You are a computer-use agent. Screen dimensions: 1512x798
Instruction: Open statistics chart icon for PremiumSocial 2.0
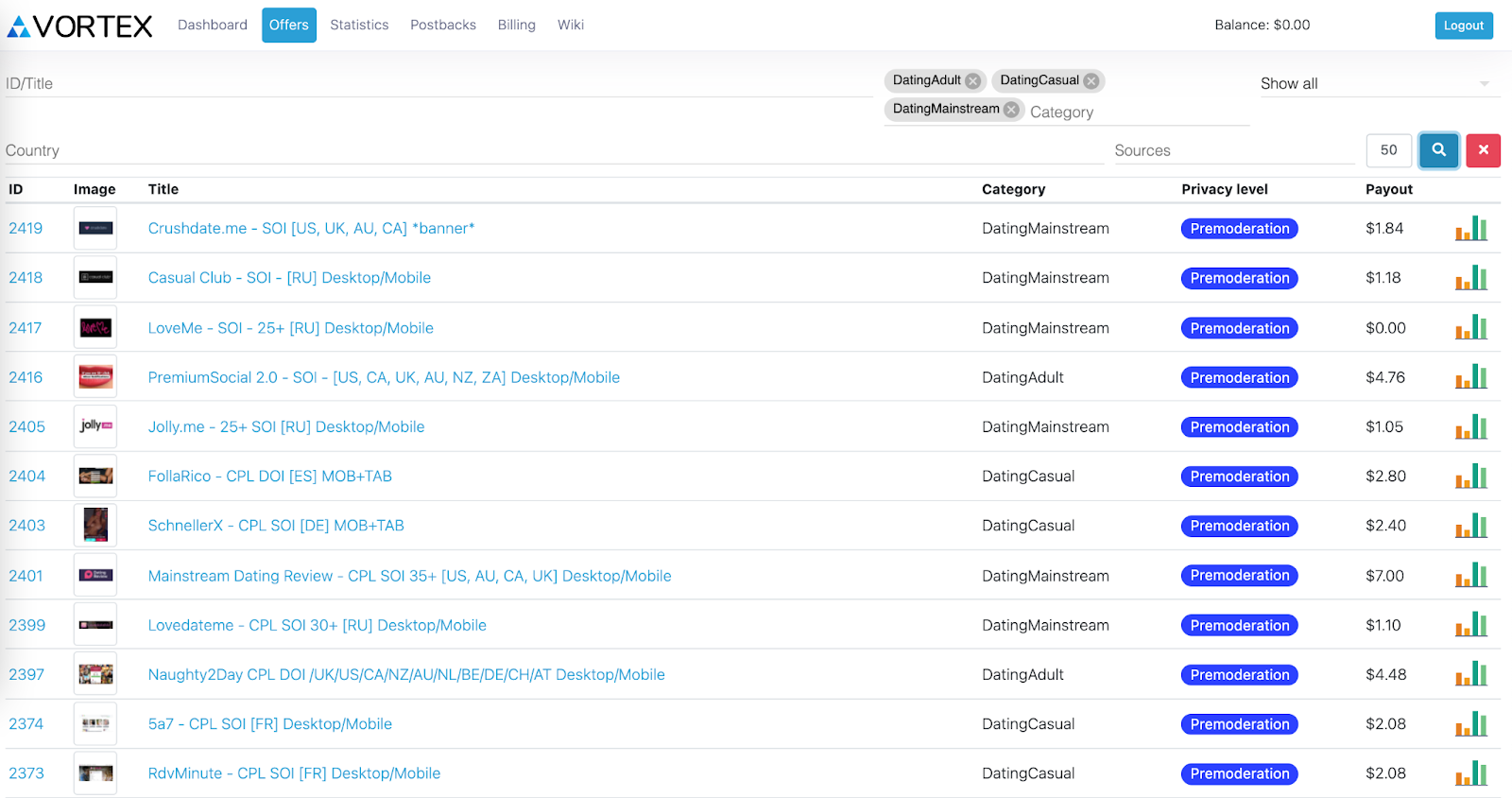tap(1471, 377)
